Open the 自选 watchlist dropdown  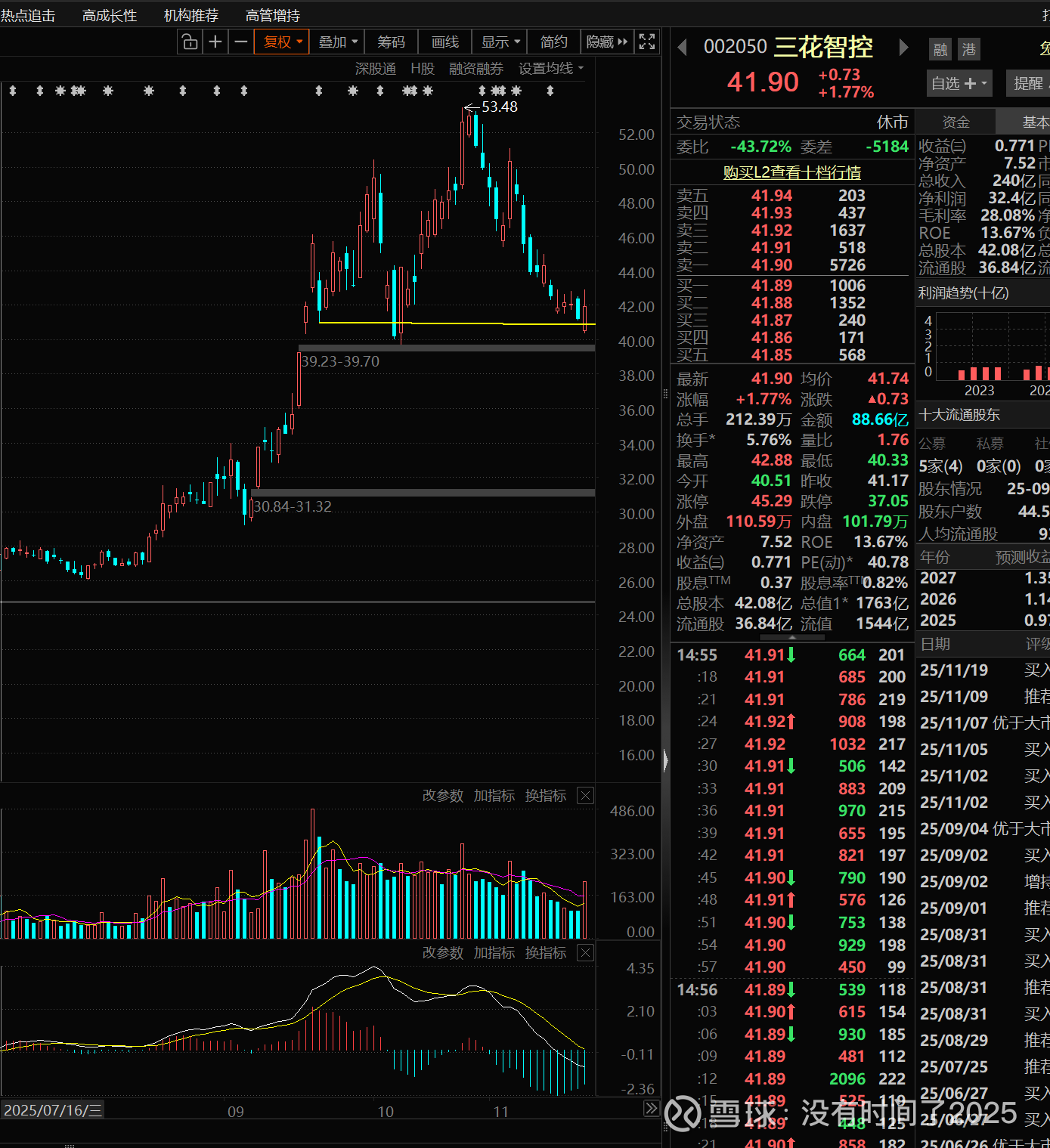(959, 83)
